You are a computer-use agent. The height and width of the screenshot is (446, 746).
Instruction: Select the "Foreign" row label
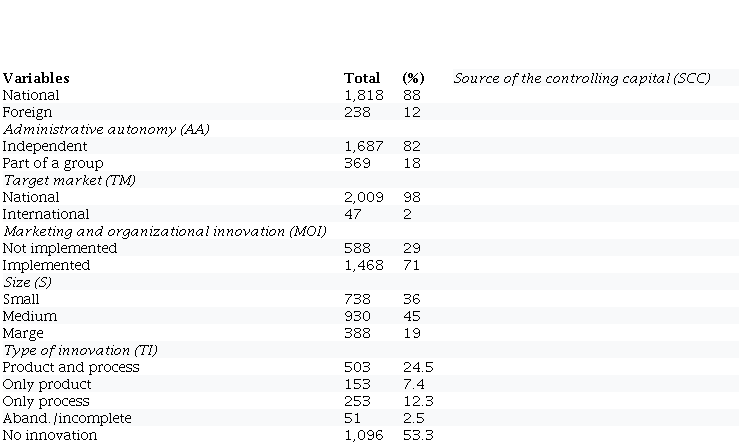point(27,113)
